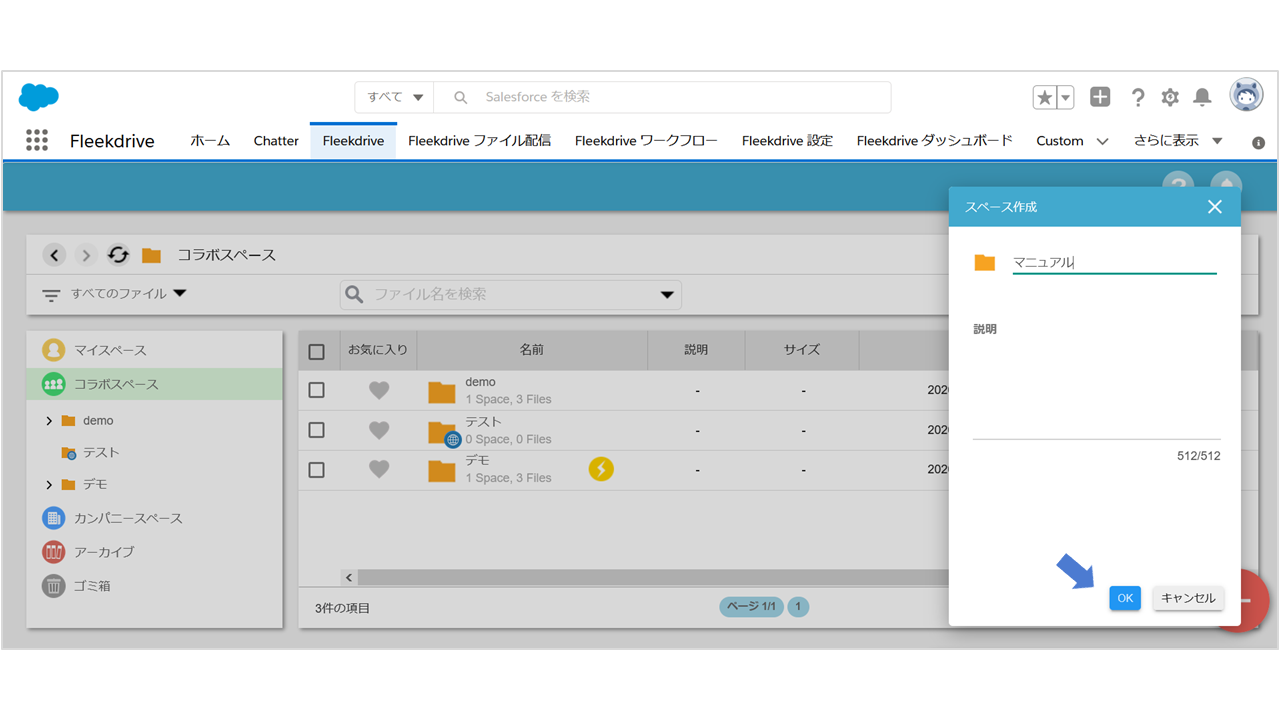1280x720 pixels.
Task: Click the filter lines icon
Action: (51, 296)
